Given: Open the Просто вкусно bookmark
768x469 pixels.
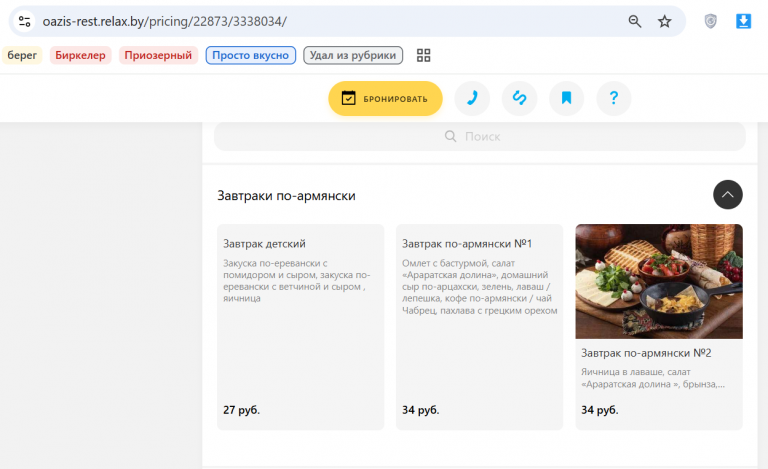Looking at the screenshot, I should (x=250, y=55).
